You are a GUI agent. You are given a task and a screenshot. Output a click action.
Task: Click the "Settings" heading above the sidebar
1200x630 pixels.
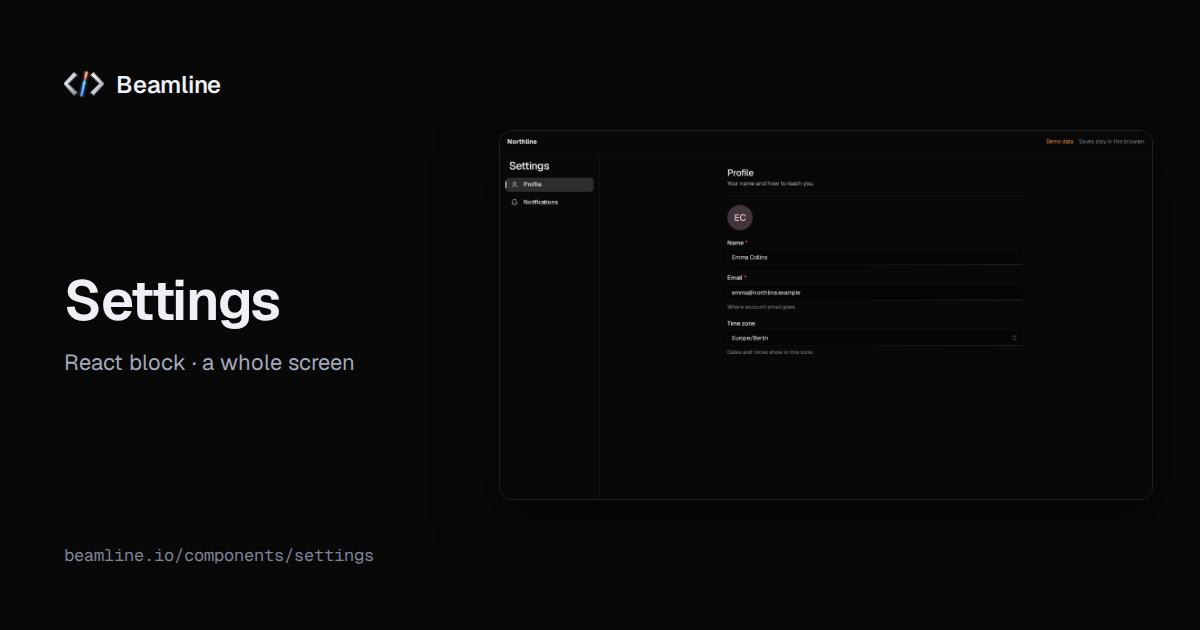(529, 166)
